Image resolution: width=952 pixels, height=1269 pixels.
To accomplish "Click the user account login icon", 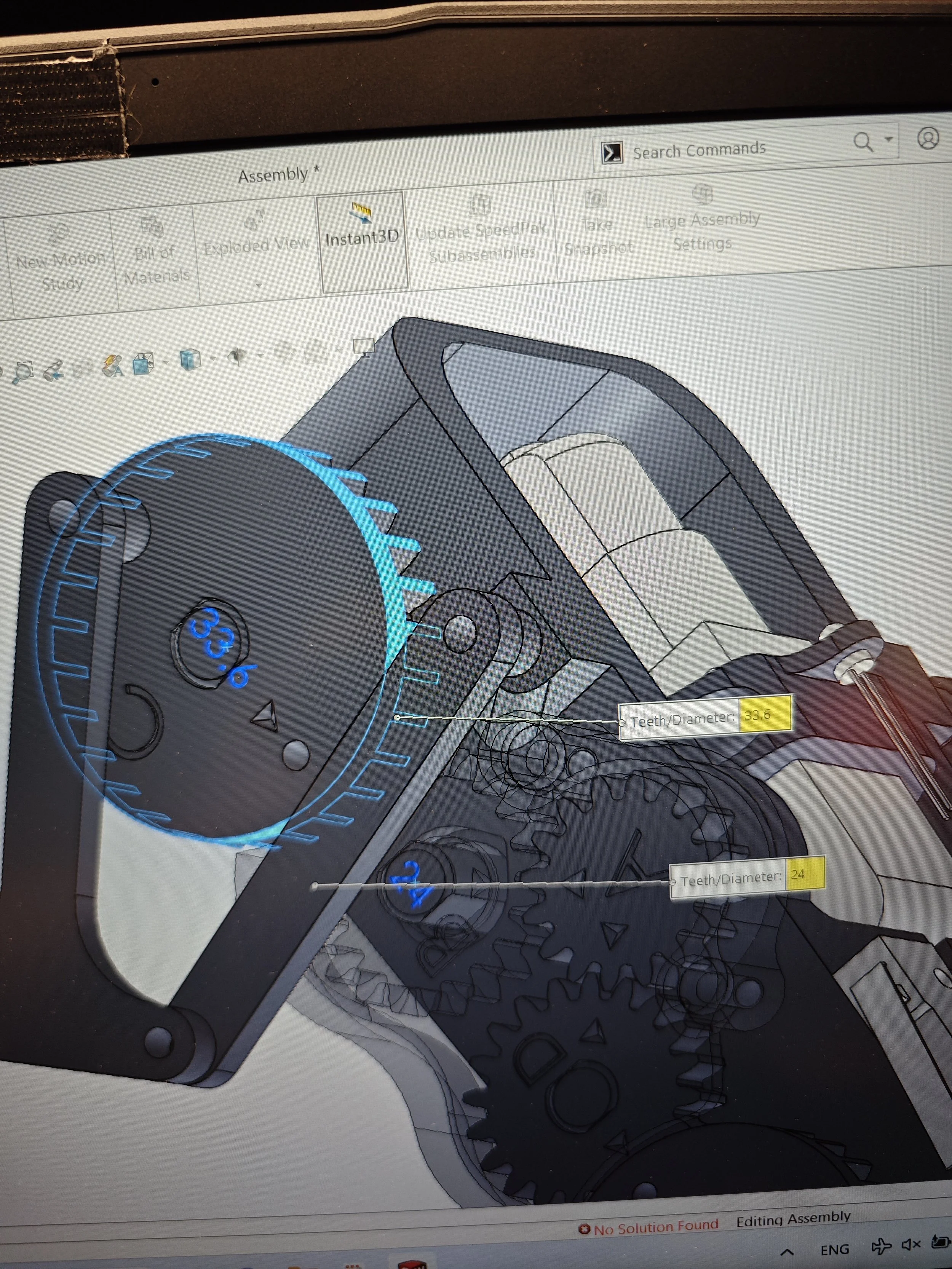I will coord(927,138).
